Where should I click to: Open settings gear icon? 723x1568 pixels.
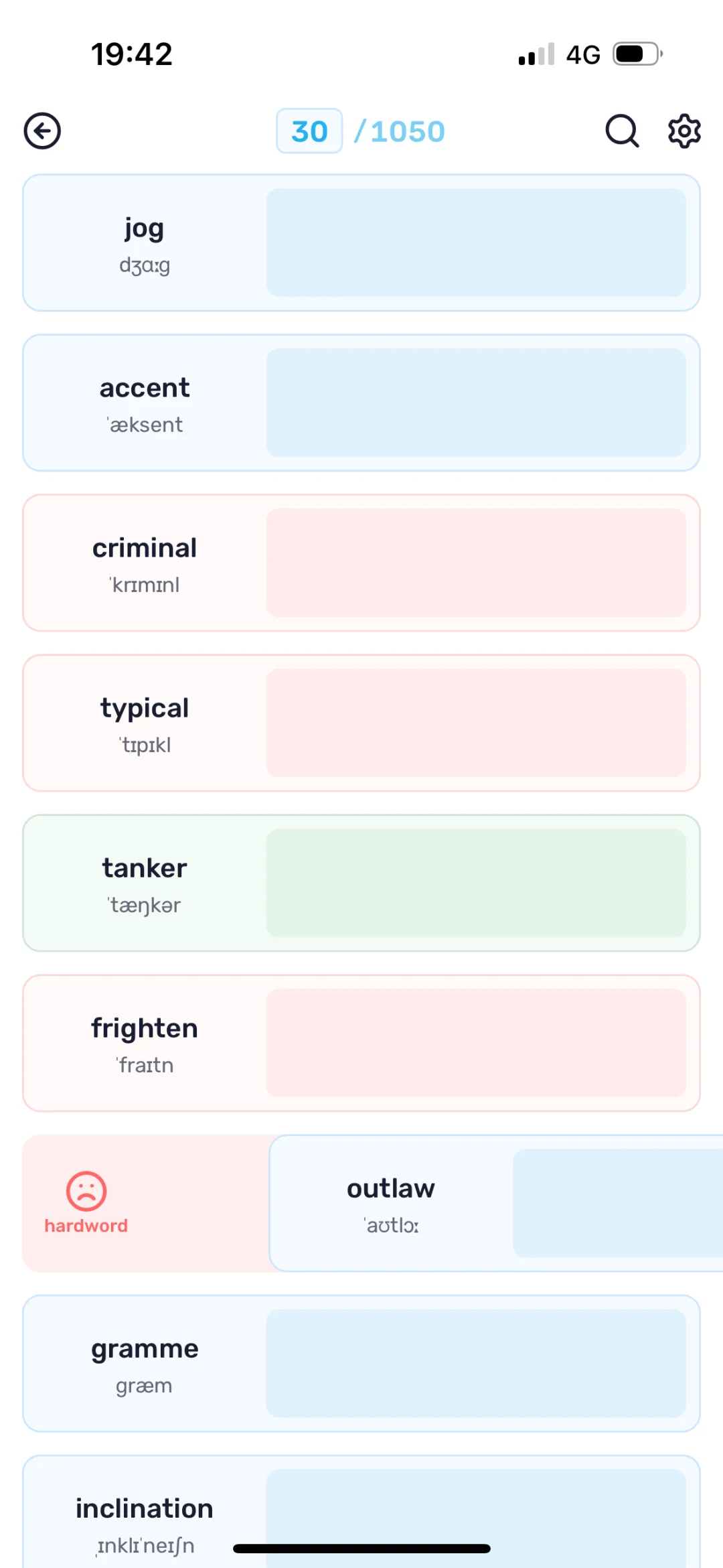click(684, 131)
